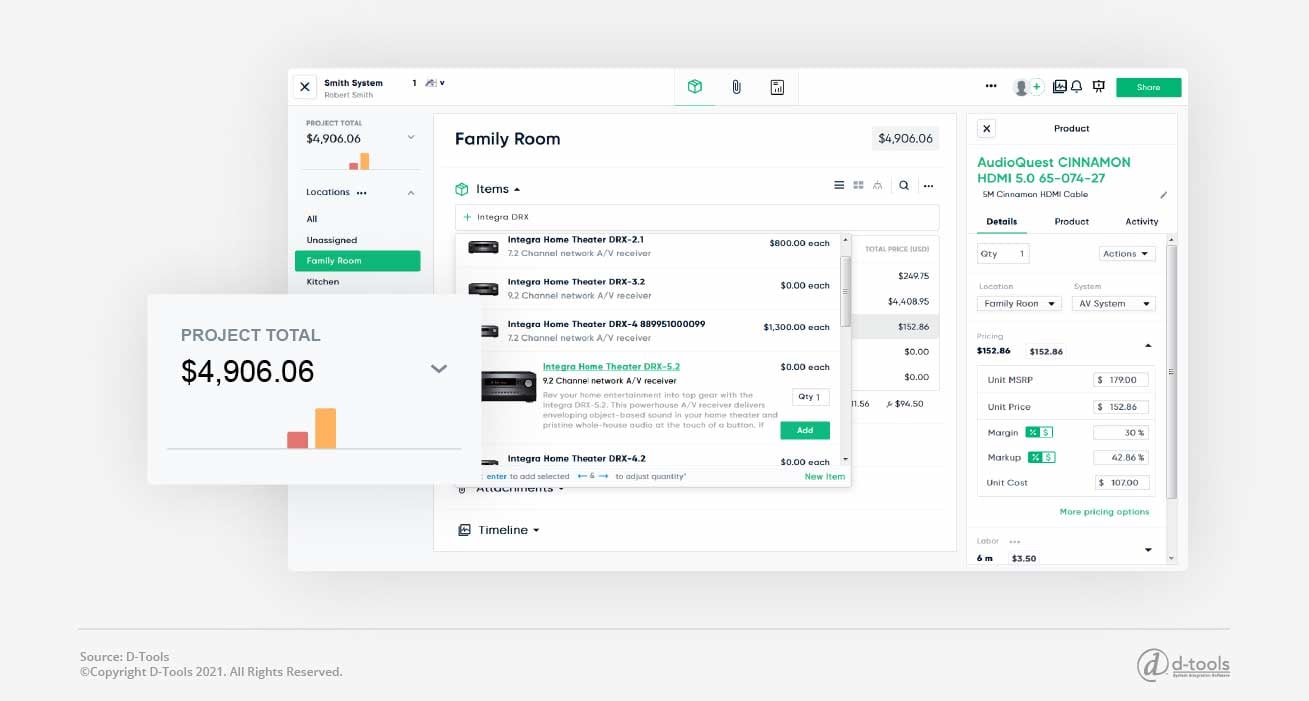Edit Unit Cost value field
The image size is (1309, 701).
pyautogui.click(x=1121, y=483)
